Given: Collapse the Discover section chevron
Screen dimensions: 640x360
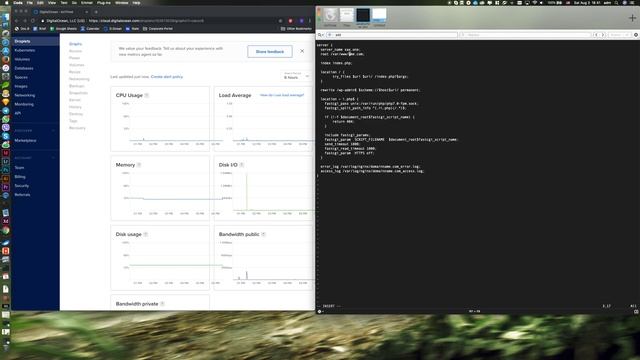Looking at the screenshot, I should [x=53, y=131].
